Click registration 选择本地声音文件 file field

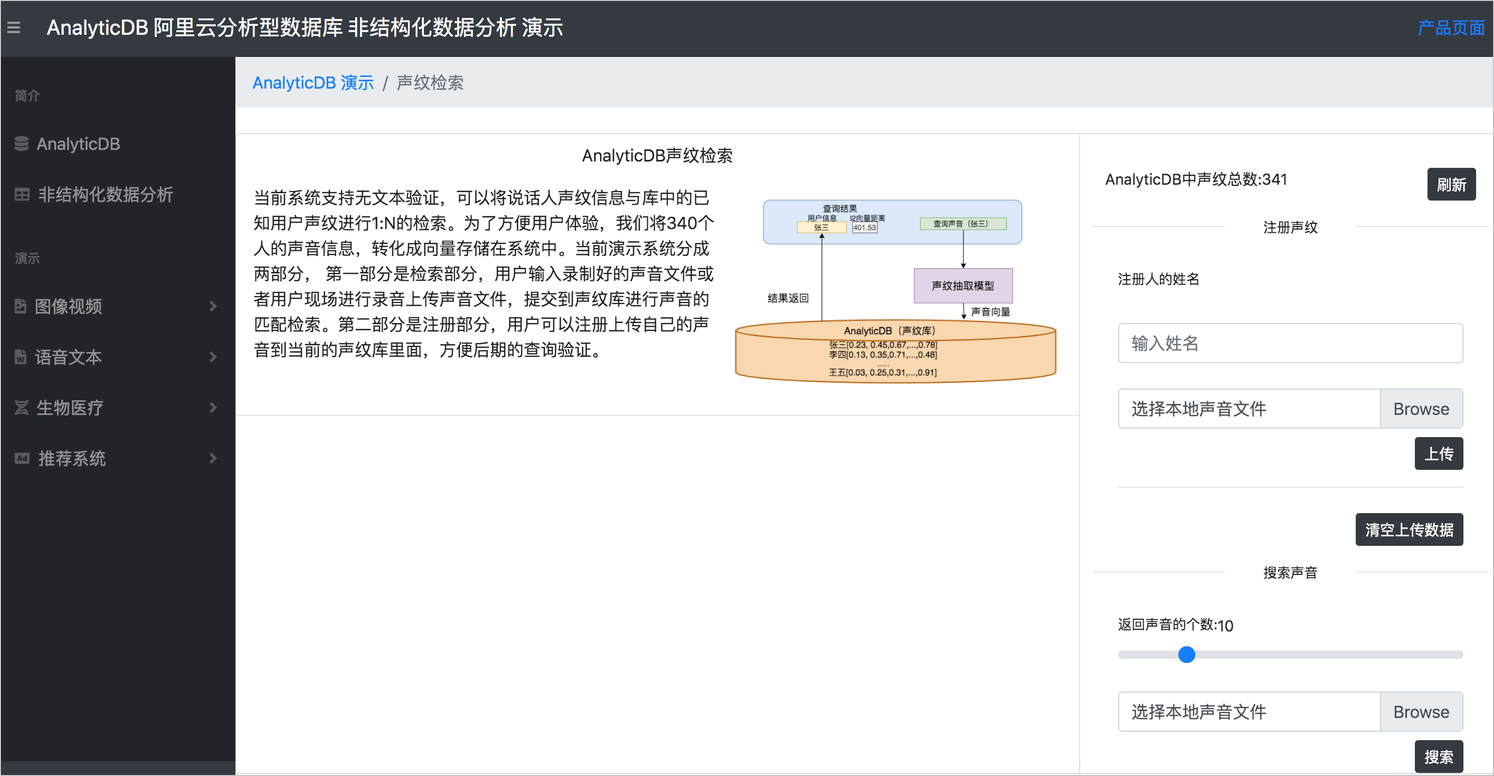click(x=1249, y=409)
